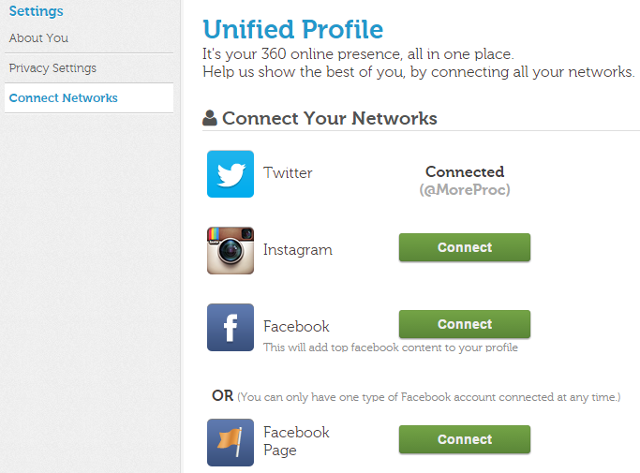This screenshot has width=640, height=473.
Task: Open Privacy Settings in the sidebar
Action: (53, 68)
